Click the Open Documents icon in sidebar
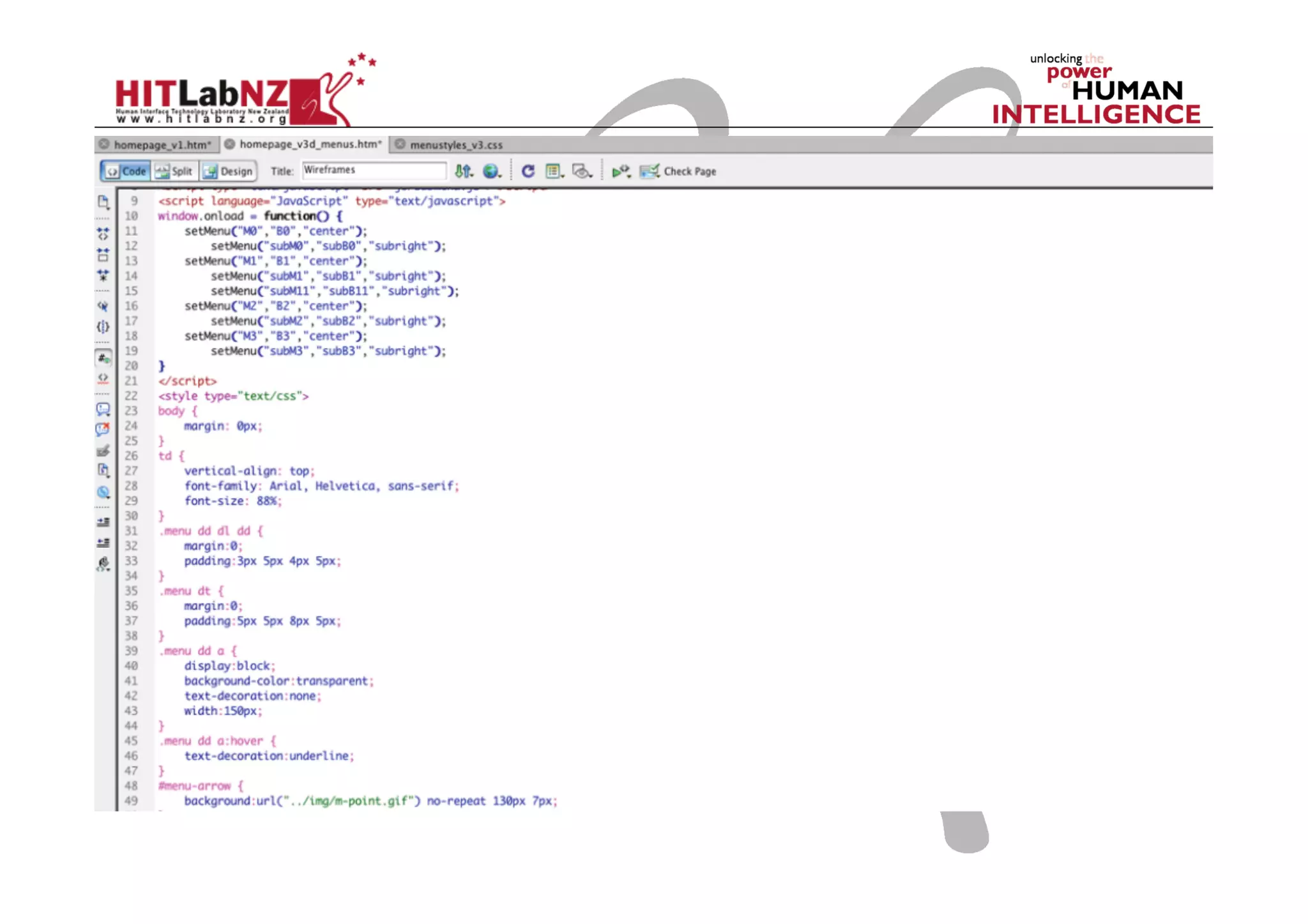1308x924 pixels. pyautogui.click(x=103, y=202)
